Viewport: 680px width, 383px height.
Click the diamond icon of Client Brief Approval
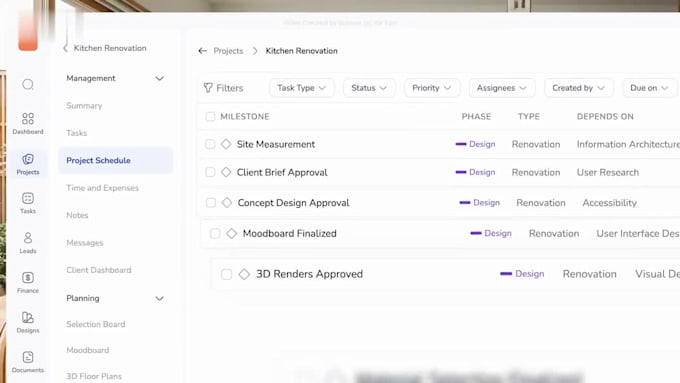[x=226, y=172]
